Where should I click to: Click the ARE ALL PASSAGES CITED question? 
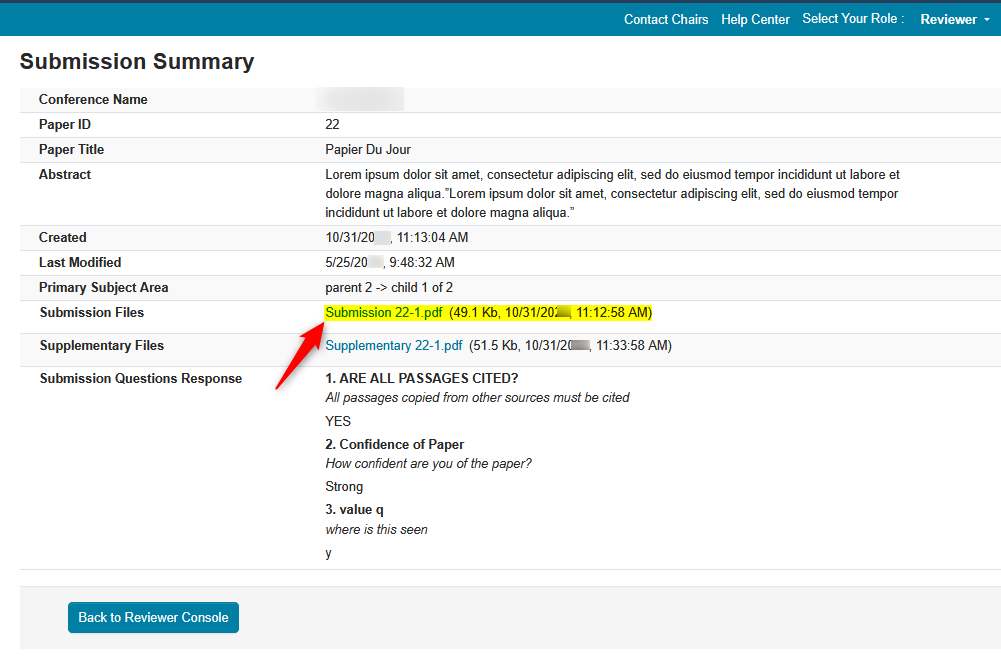[x=422, y=378]
